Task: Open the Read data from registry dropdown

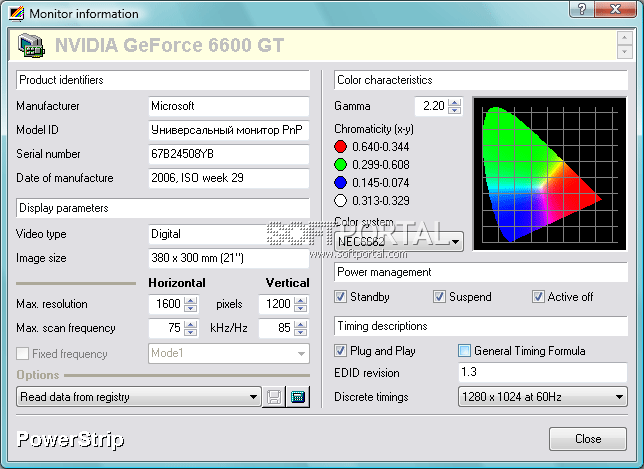Action: [139, 397]
